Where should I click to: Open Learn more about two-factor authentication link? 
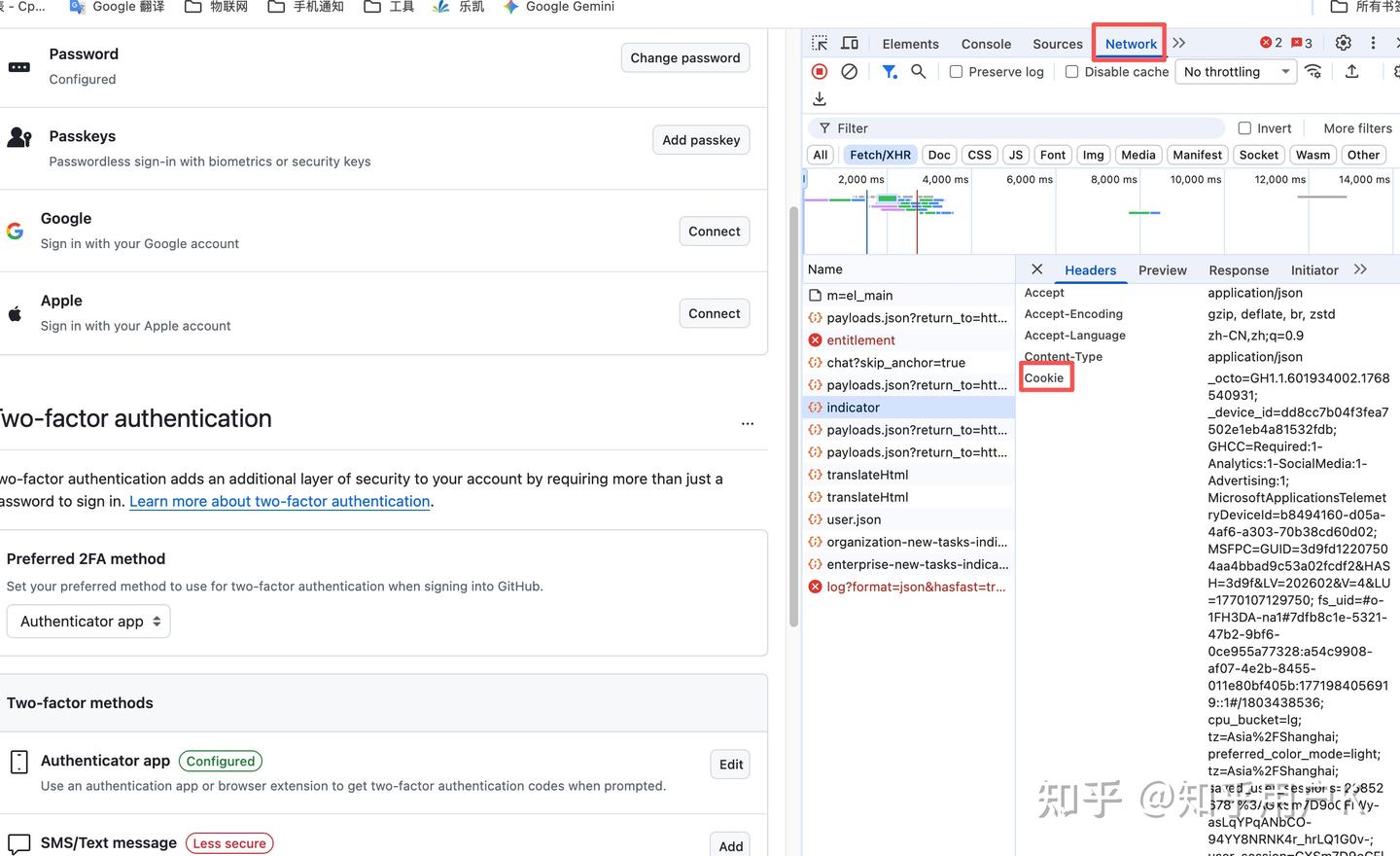click(x=280, y=501)
